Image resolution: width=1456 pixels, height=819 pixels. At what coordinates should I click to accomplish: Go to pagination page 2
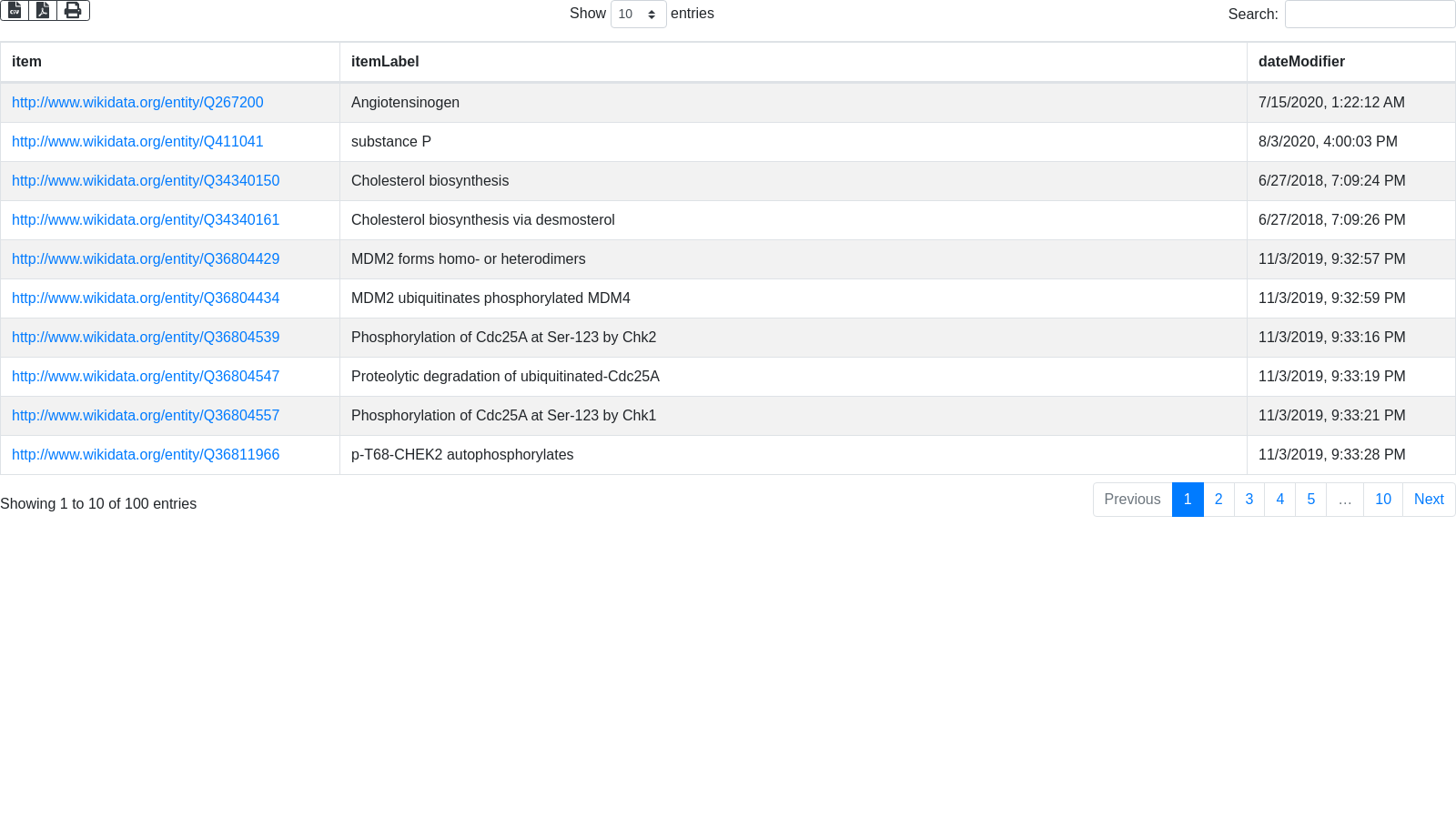(1218, 500)
